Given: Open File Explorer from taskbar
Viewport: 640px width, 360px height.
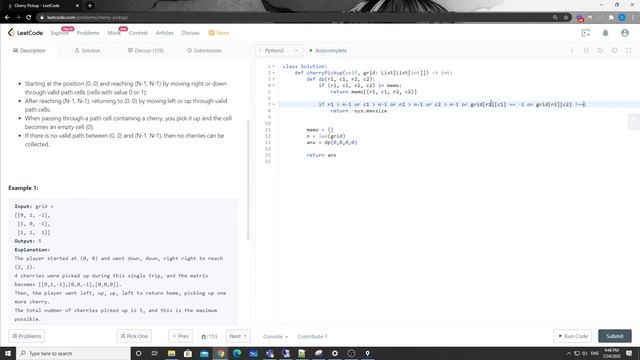Looking at the screenshot, I should coord(171,353).
